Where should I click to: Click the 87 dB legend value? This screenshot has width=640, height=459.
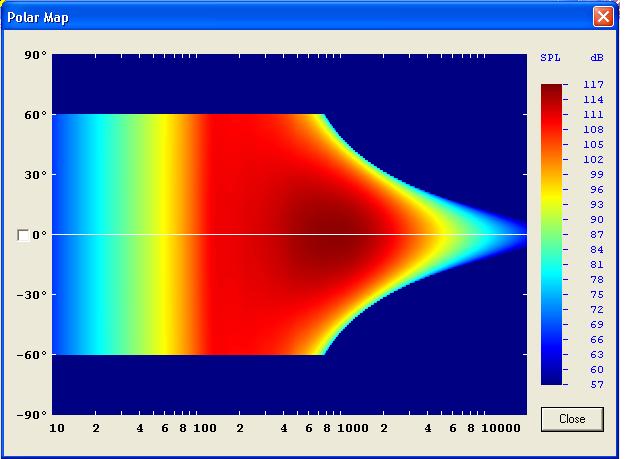(597, 234)
